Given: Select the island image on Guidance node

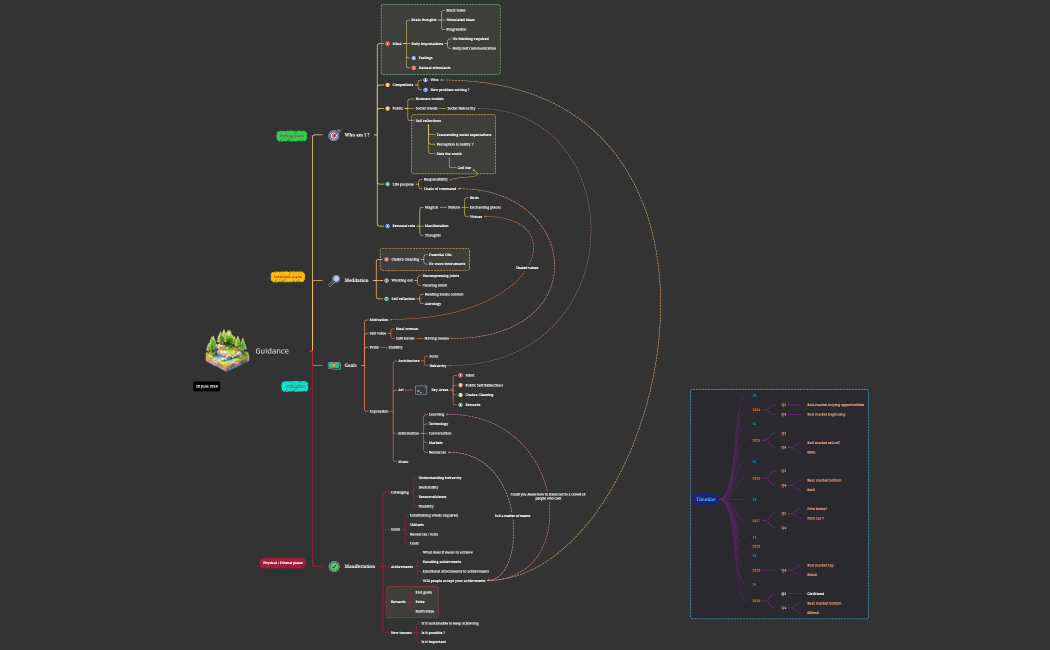Looking at the screenshot, I should [226, 349].
